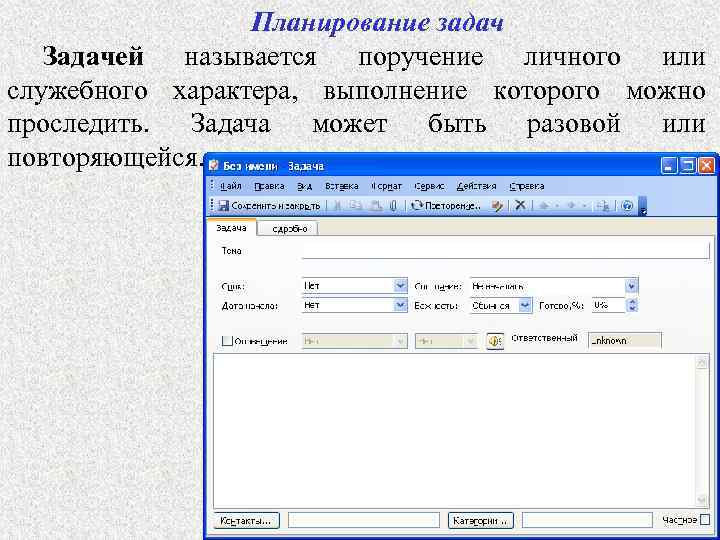Viewport: 720px width, 540px height.
Task: Click the Контакты... button
Action: coord(246,521)
